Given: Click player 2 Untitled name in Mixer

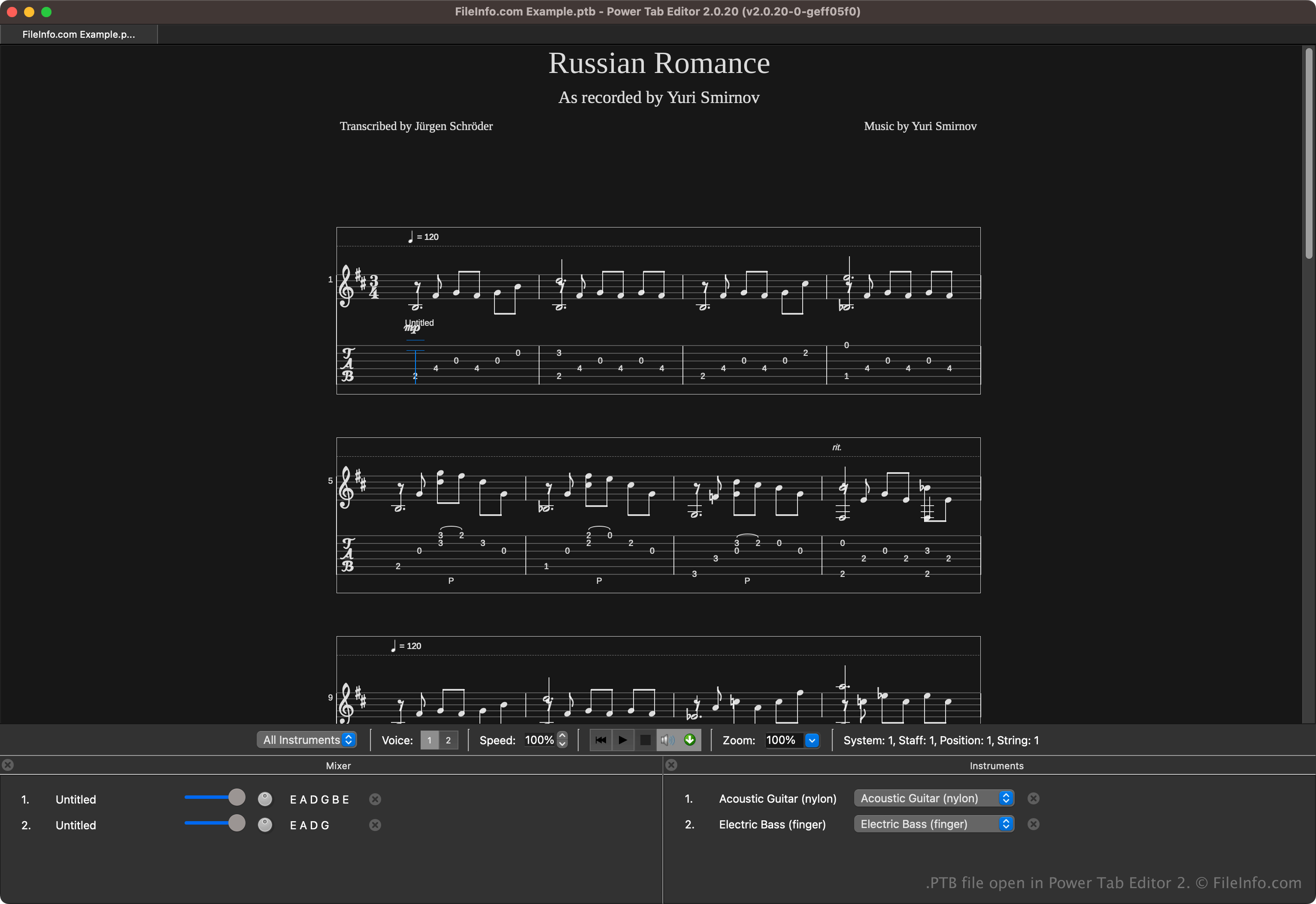Looking at the screenshot, I should coord(76,825).
